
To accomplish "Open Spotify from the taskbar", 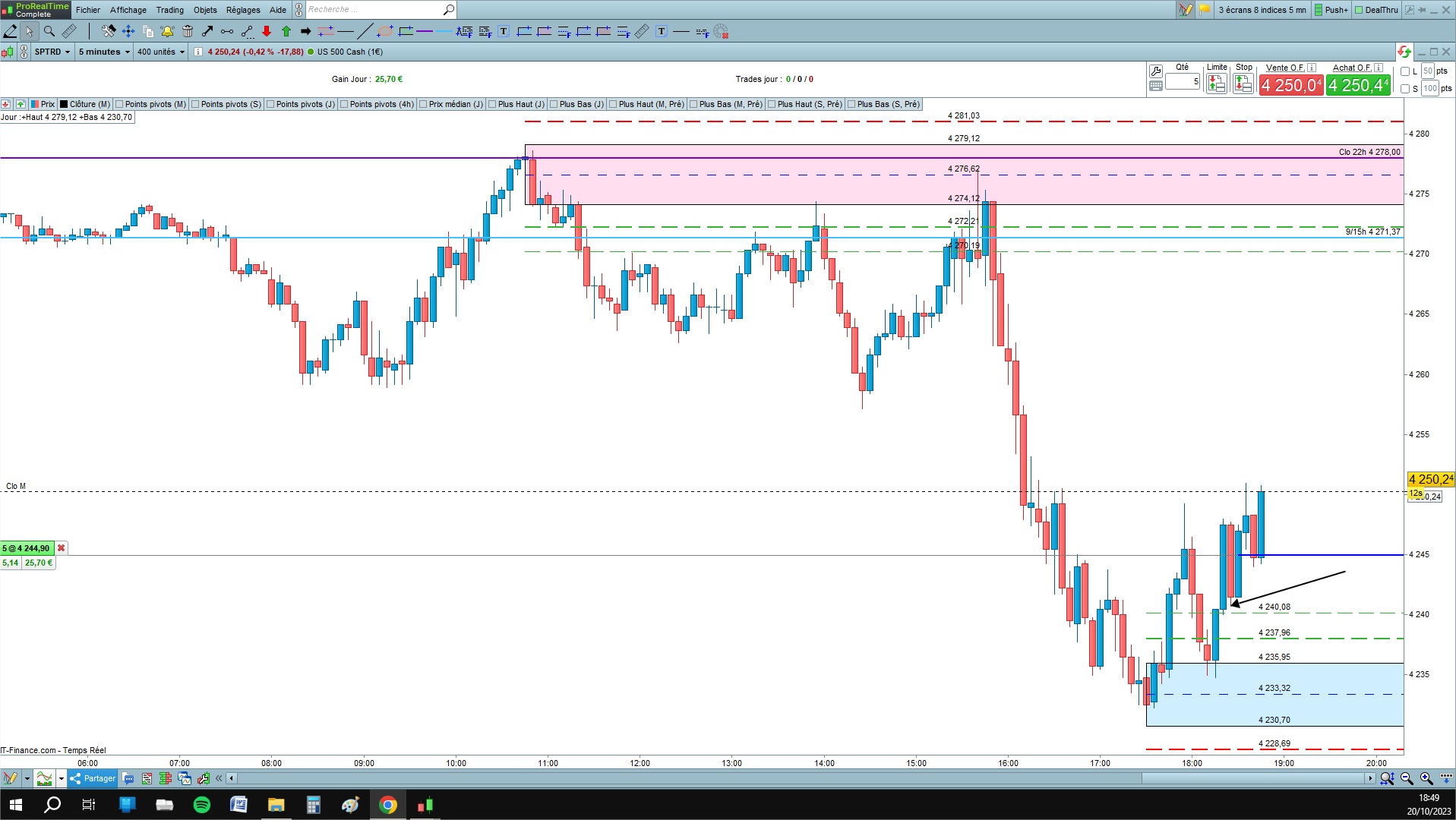I will [202, 805].
